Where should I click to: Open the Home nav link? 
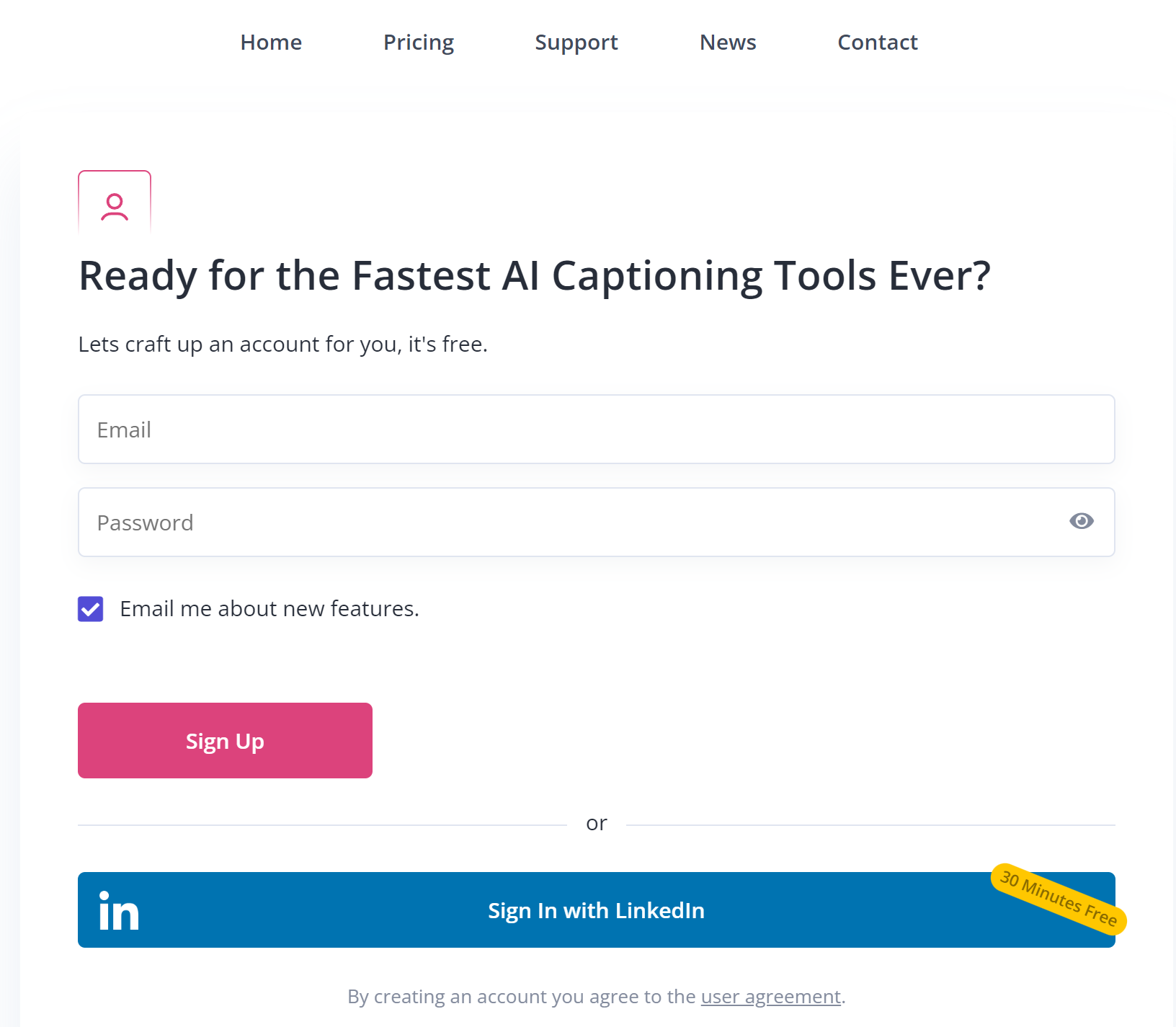click(271, 43)
